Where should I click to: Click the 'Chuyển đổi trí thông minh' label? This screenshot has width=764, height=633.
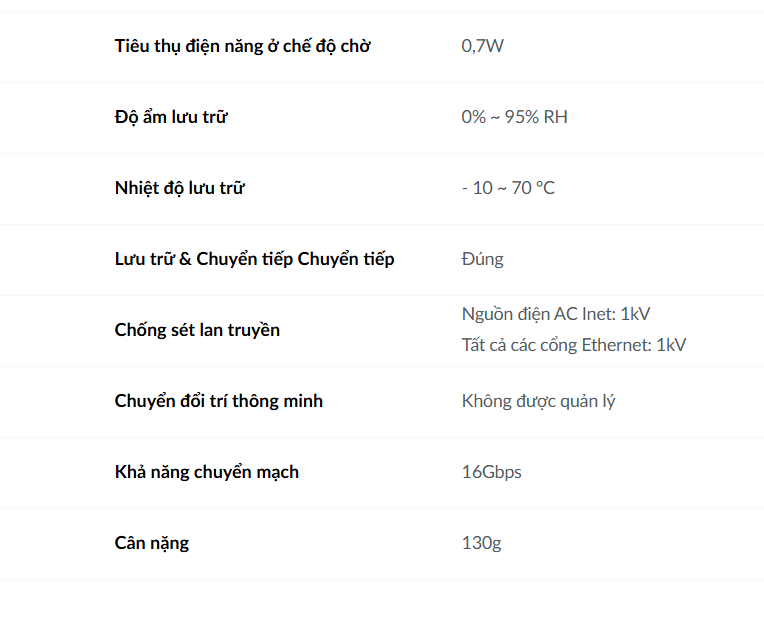(219, 401)
